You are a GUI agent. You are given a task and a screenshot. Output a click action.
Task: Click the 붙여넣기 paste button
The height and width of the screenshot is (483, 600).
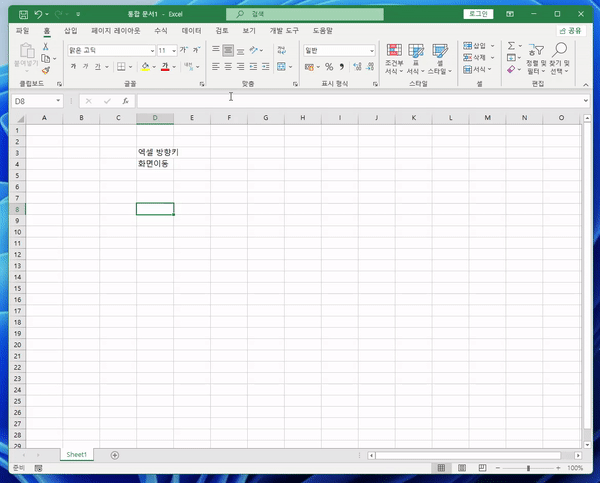tap(26, 57)
